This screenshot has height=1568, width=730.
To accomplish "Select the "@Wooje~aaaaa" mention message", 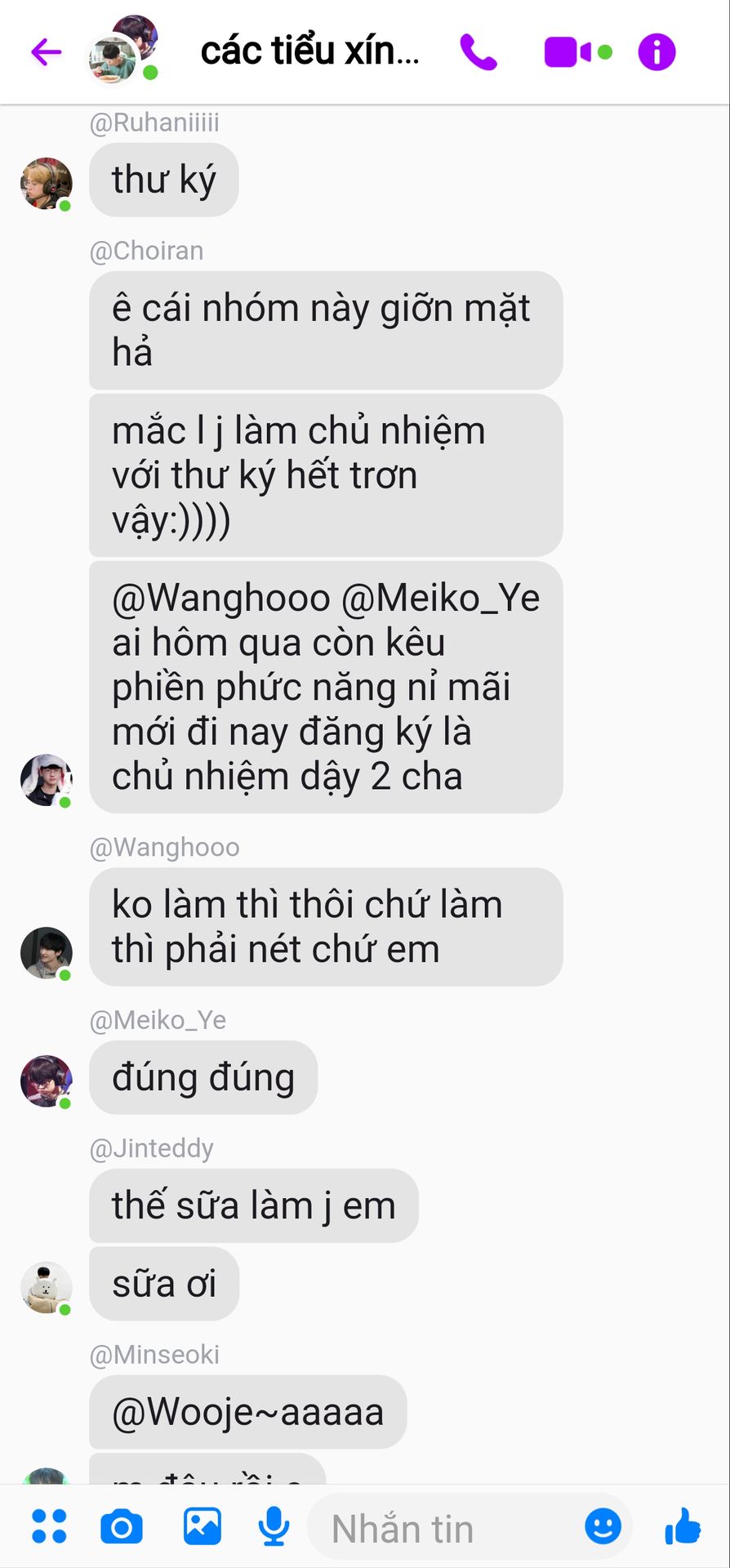I will [248, 1412].
